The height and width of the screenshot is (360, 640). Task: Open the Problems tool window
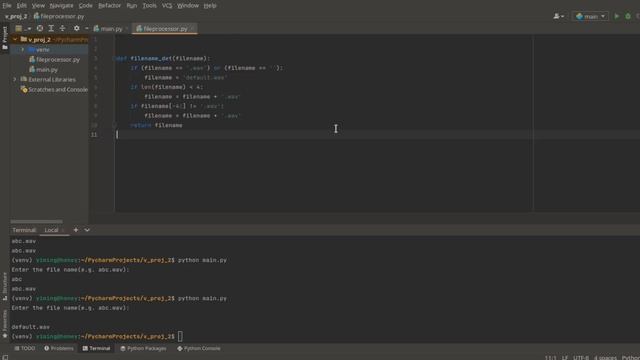[59, 349]
